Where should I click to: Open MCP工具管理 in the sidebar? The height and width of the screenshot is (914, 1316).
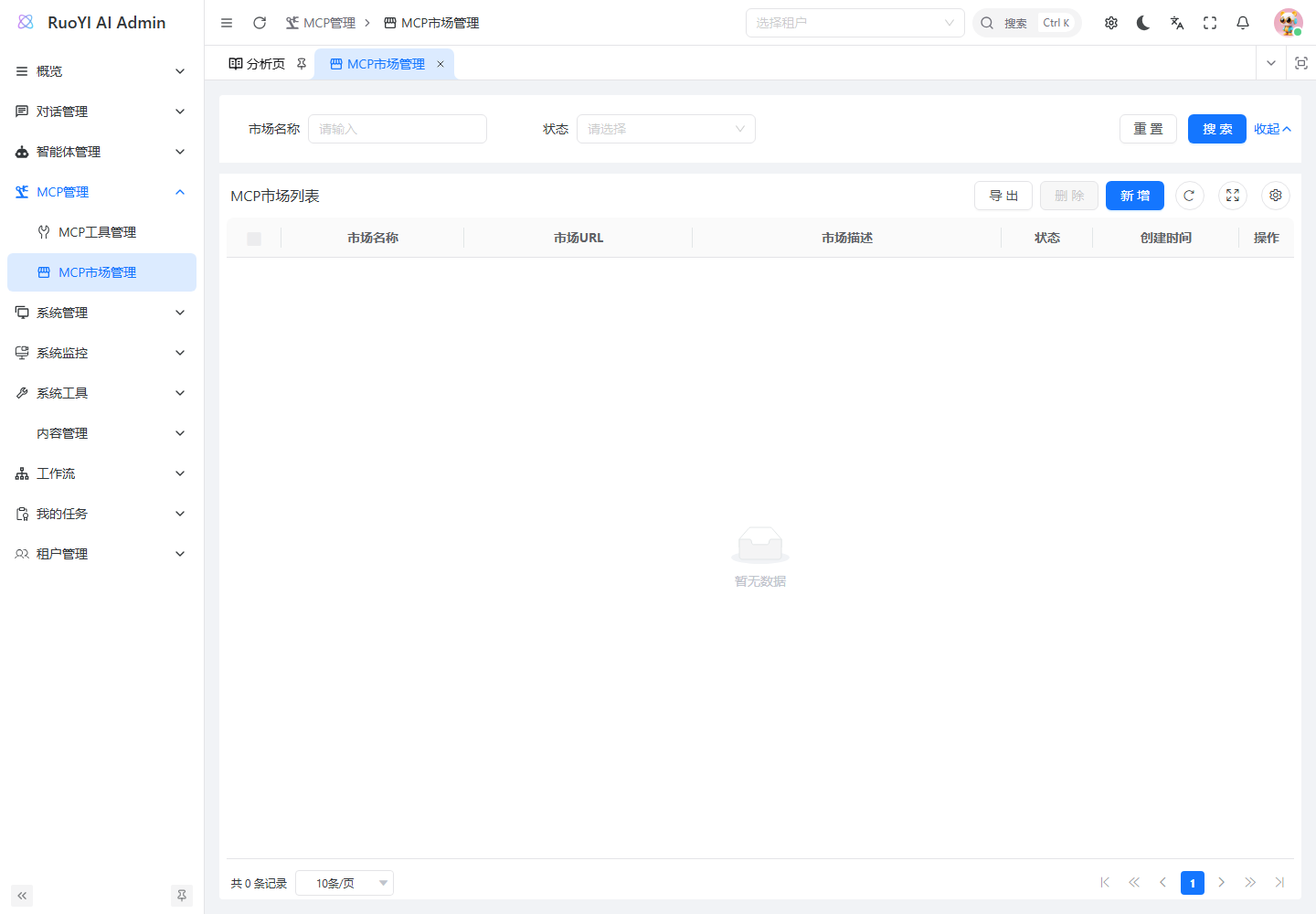tap(101, 232)
